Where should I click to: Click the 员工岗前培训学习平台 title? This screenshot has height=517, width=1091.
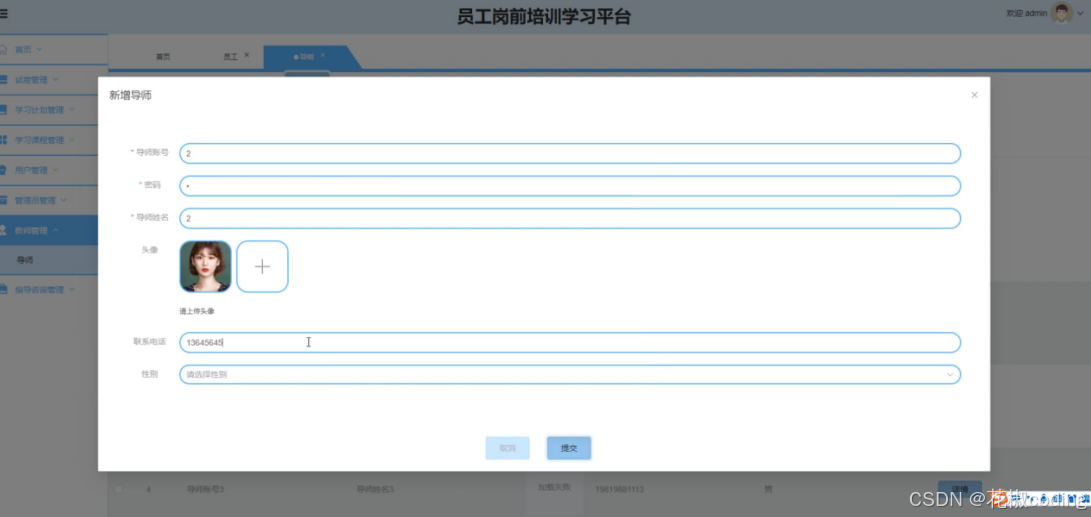543,17
